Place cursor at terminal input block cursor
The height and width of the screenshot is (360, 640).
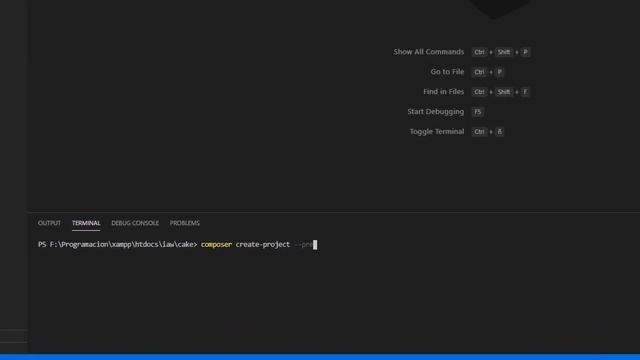point(315,244)
